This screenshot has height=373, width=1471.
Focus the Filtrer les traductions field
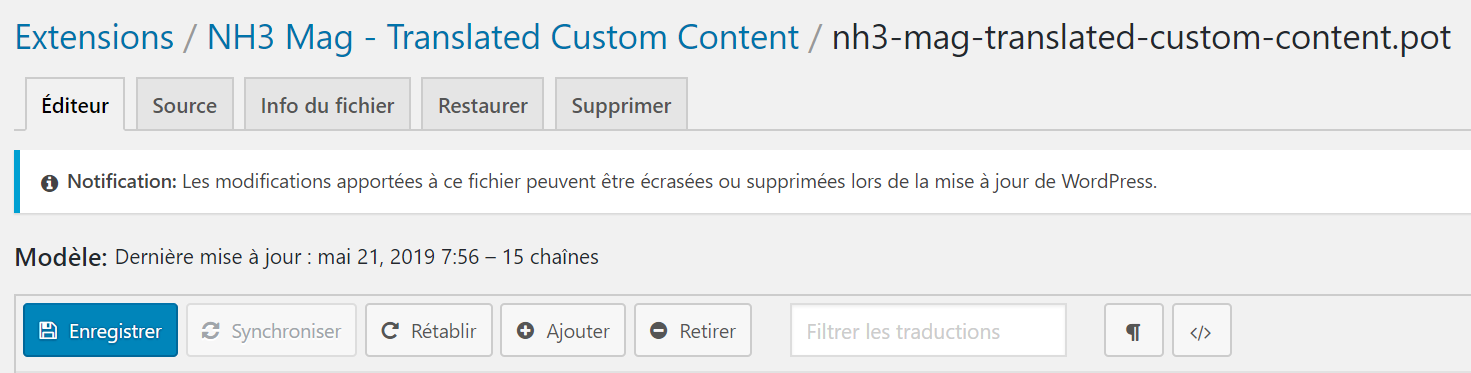(928, 331)
